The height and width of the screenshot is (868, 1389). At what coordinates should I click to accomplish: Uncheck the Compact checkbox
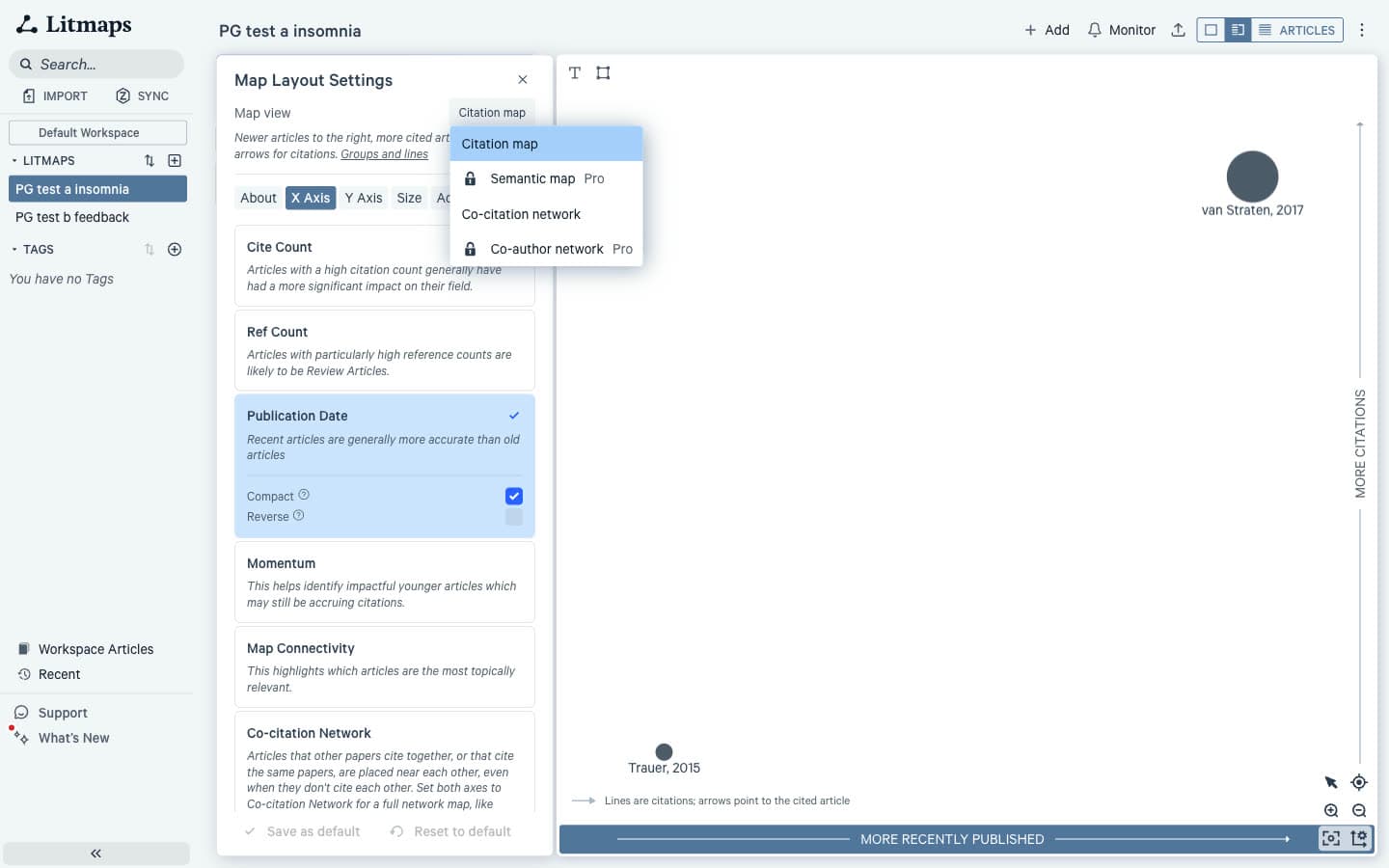pos(514,496)
